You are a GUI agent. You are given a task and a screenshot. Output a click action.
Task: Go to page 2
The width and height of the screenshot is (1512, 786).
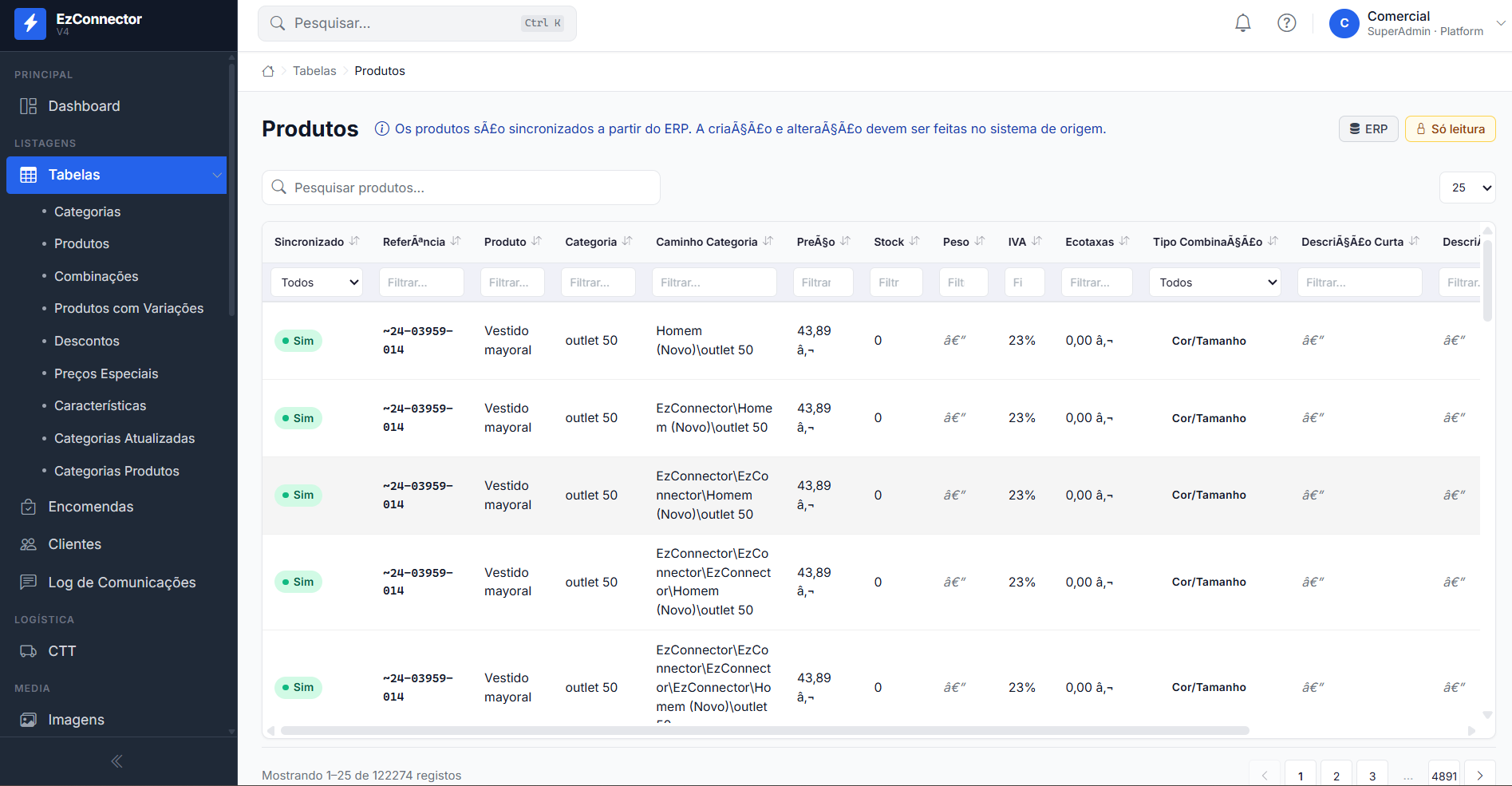(x=1336, y=776)
